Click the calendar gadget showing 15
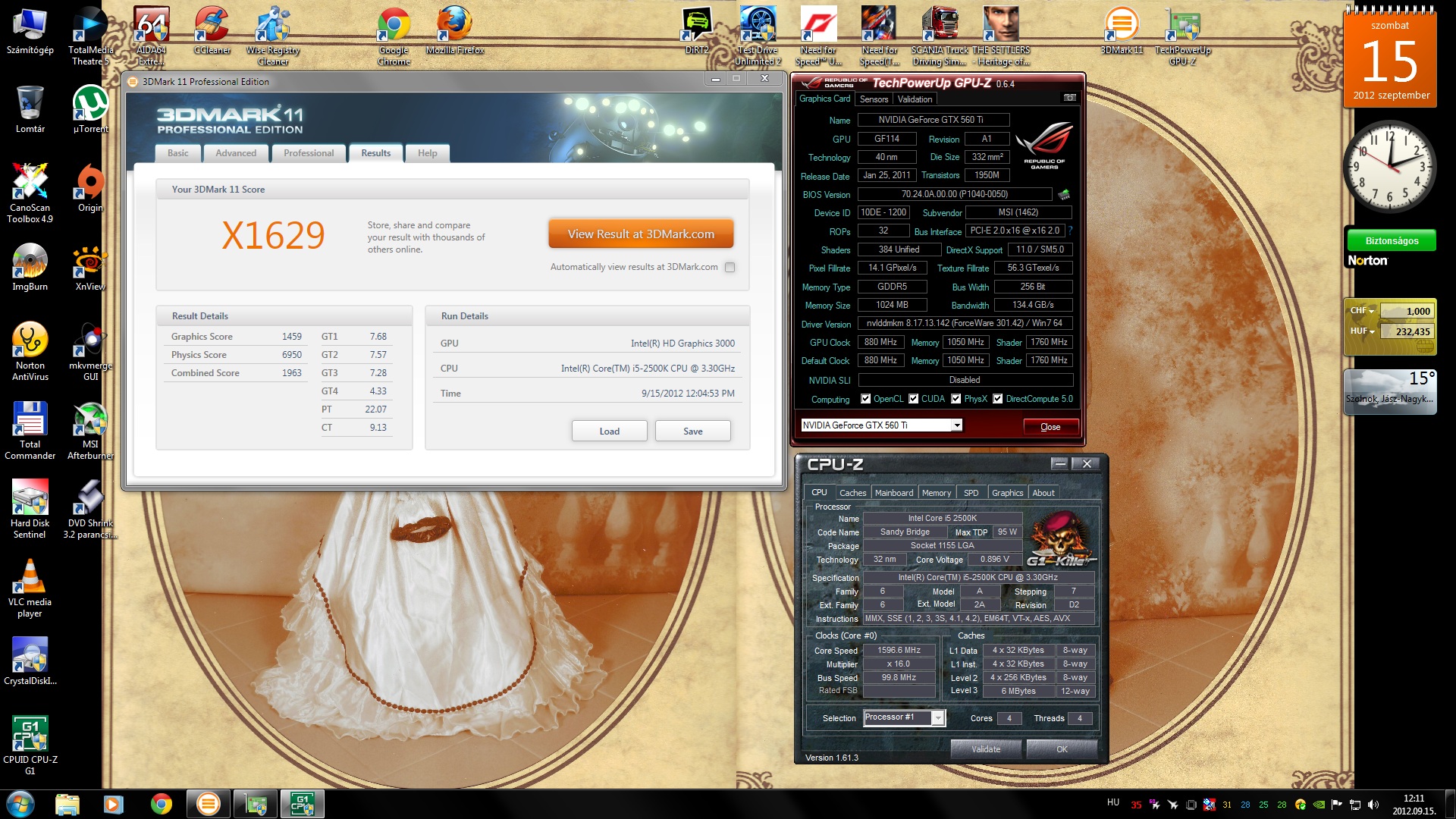The height and width of the screenshot is (819, 1456). (1390, 58)
